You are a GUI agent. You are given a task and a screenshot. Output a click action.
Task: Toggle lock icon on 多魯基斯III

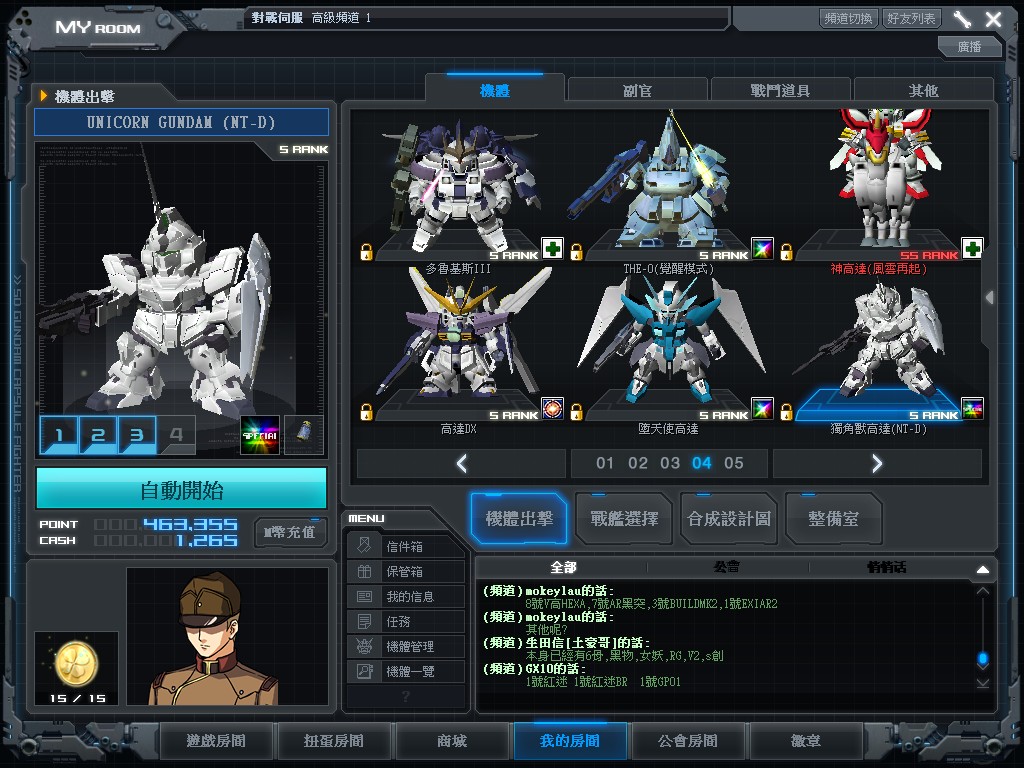366,252
